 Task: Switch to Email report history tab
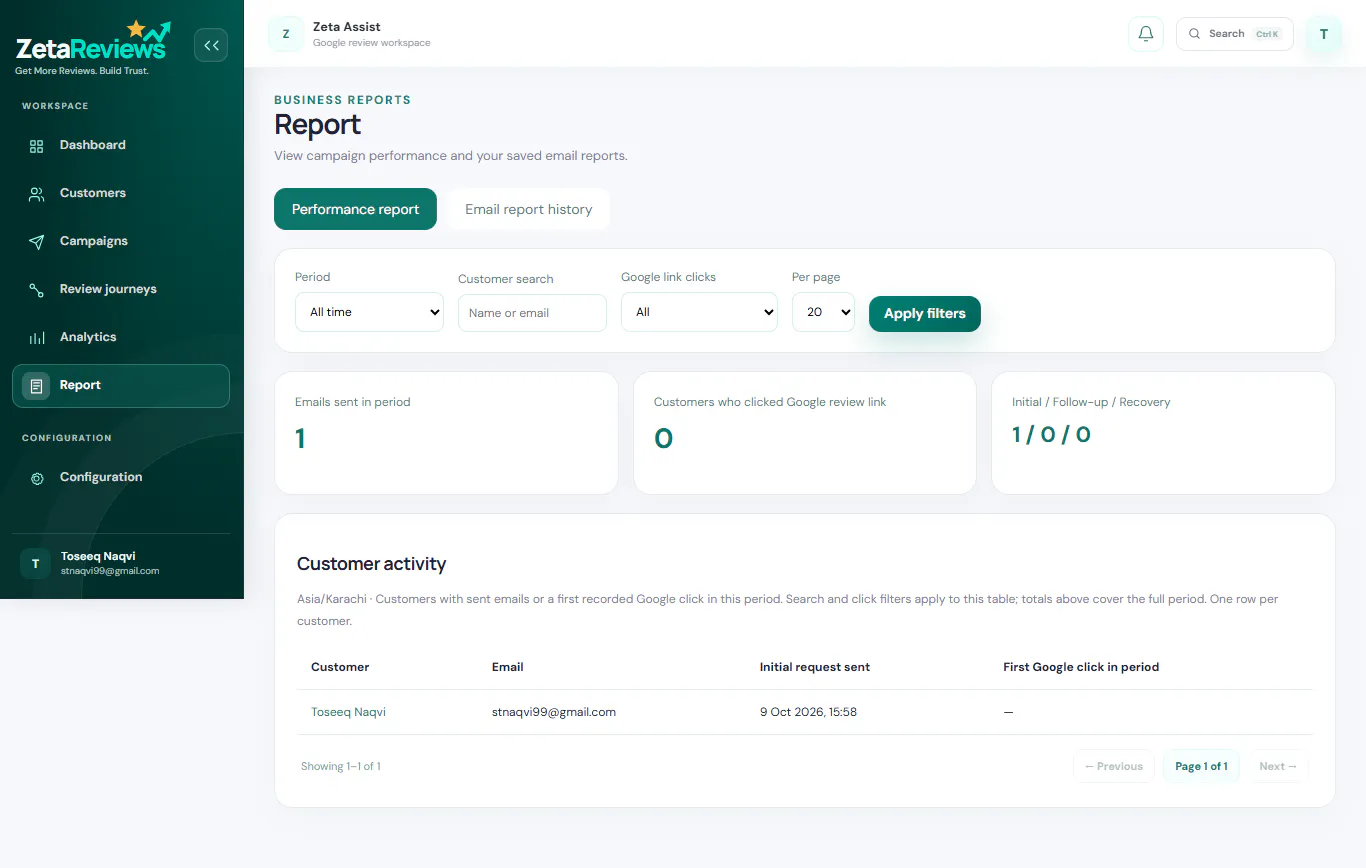528,209
